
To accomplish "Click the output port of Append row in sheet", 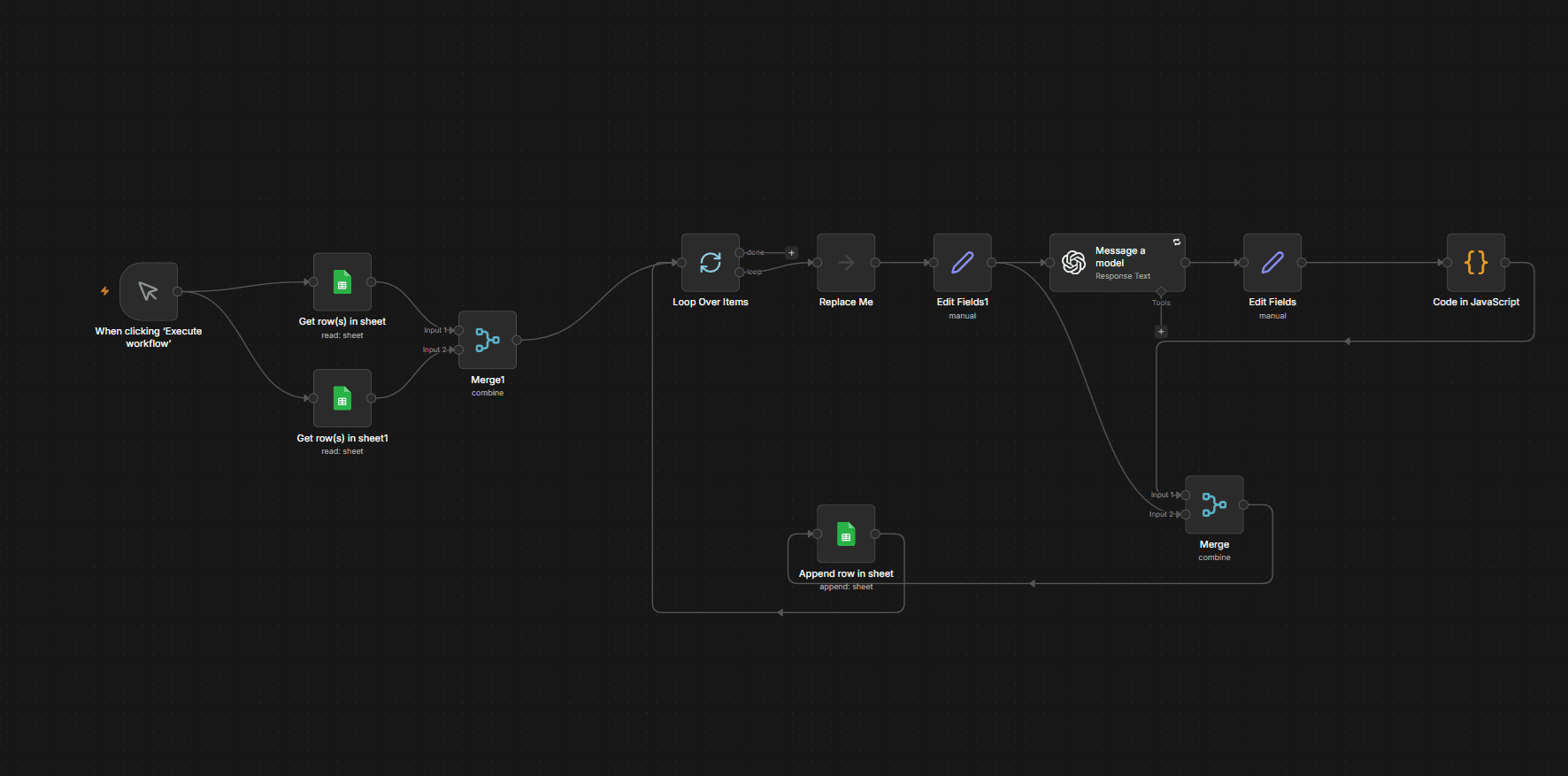I will (875, 534).
